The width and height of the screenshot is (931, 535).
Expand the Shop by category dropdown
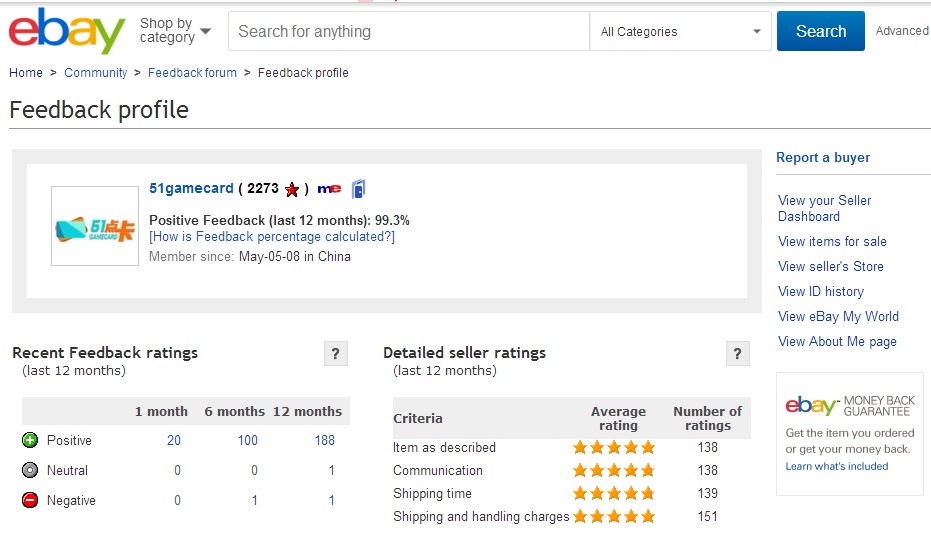(175, 31)
